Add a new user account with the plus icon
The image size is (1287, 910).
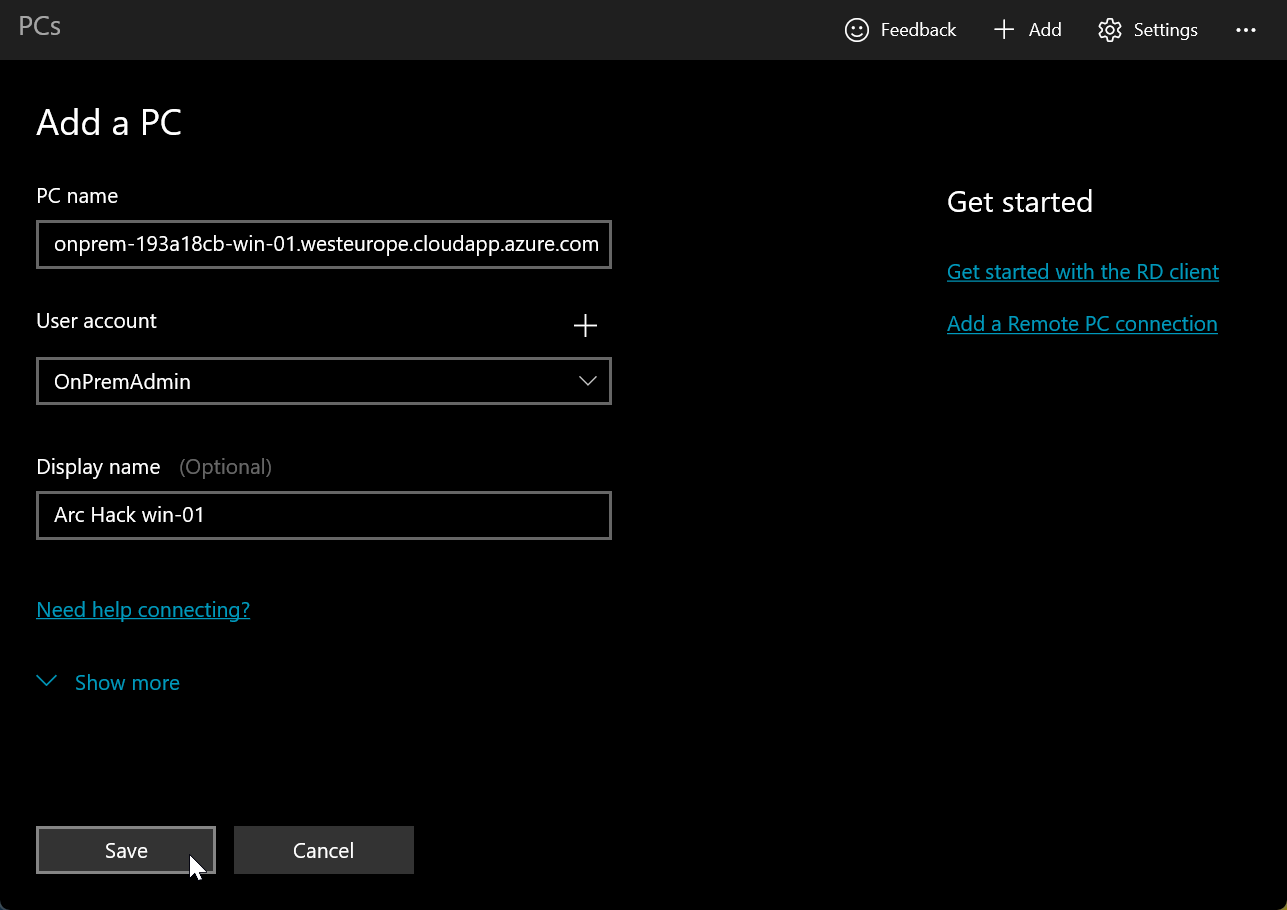pos(585,325)
